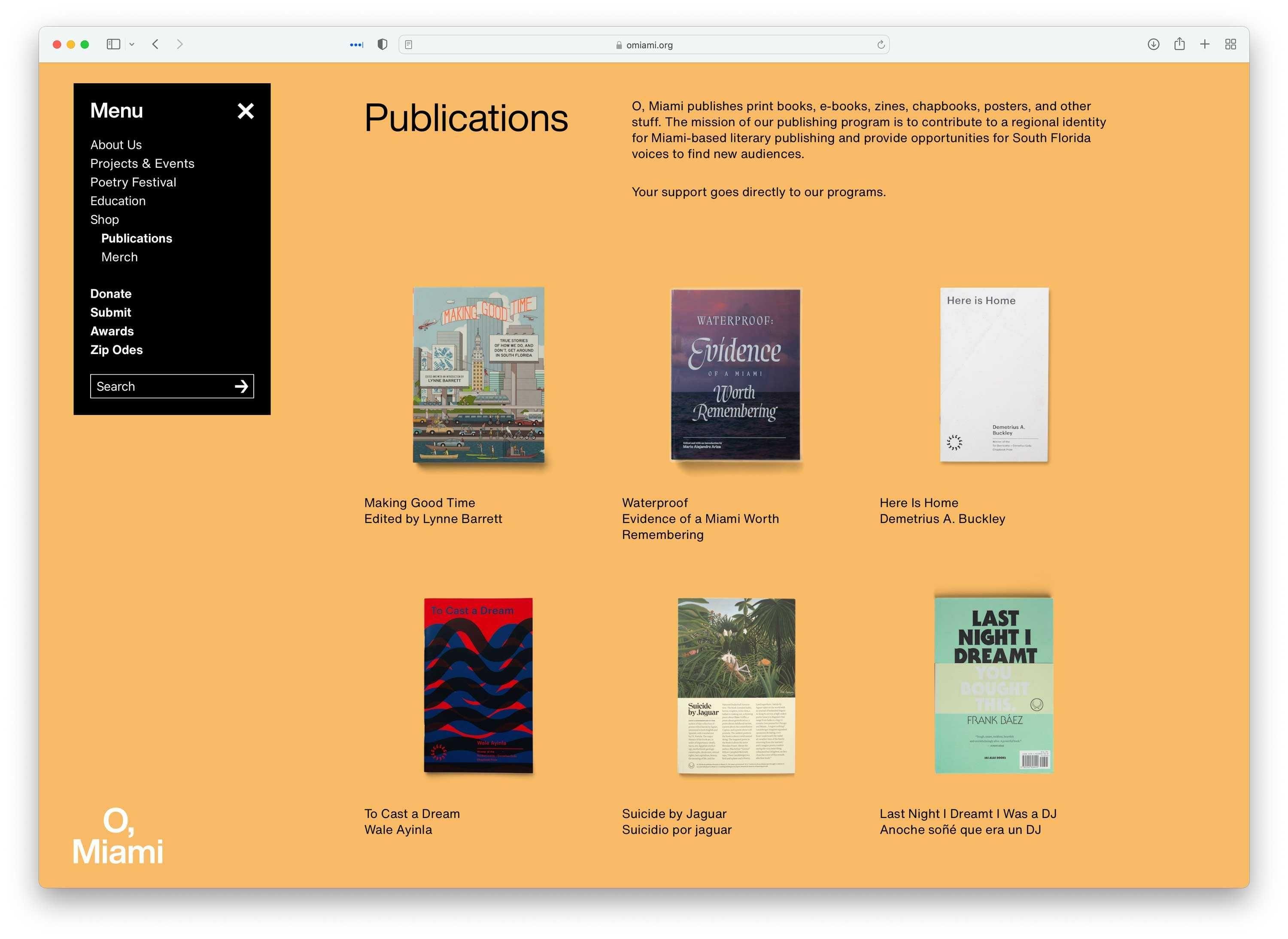The width and height of the screenshot is (1288, 939).
Task: Open the Downloads icon in toolbar
Action: (x=1153, y=44)
